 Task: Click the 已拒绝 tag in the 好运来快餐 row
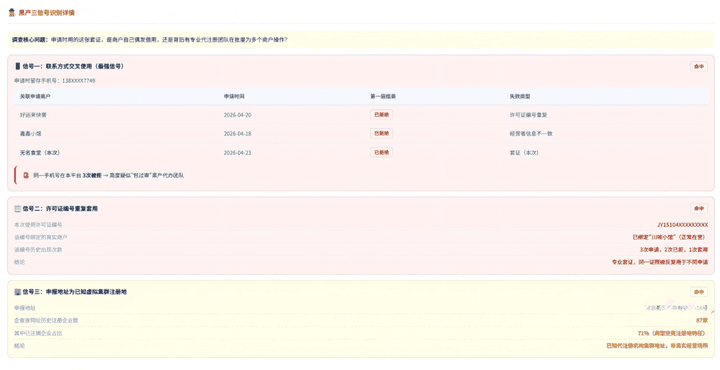tap(381, 115)
